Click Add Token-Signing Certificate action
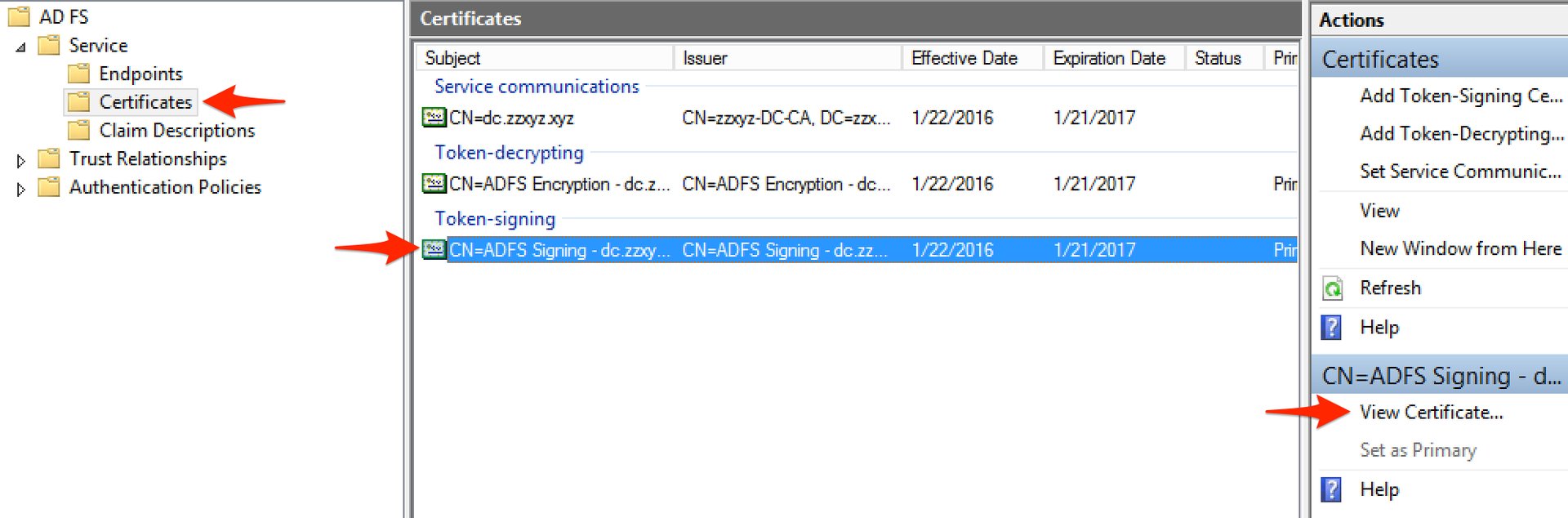Viewport: 1568px width, 518px height. pos(1460,96)
